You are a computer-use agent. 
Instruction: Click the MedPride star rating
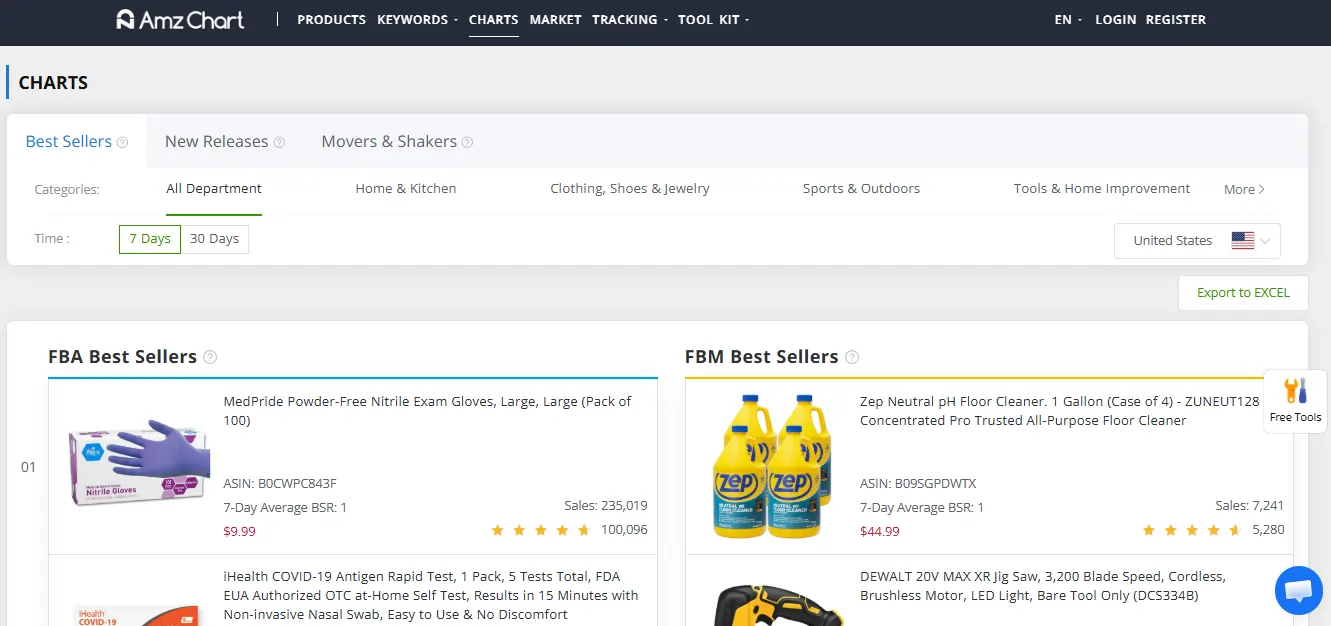[540, 530]
